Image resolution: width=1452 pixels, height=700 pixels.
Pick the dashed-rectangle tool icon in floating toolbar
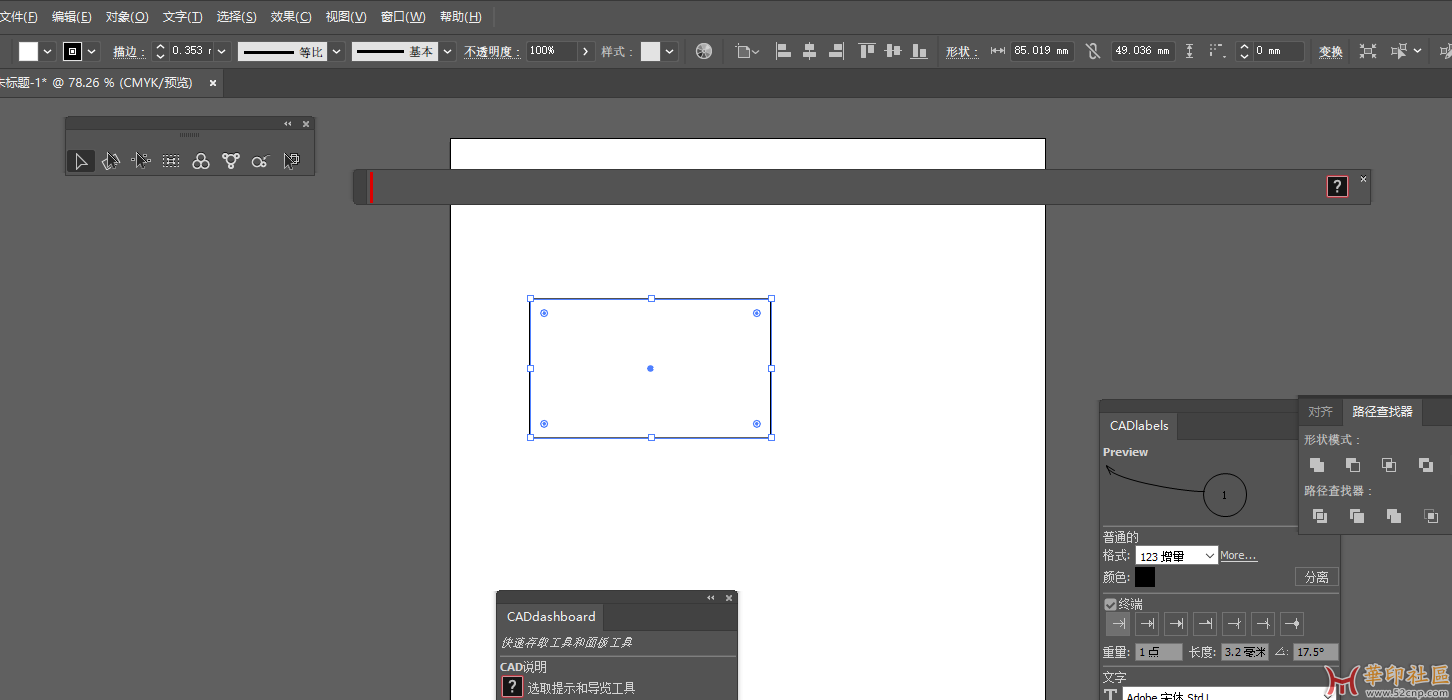click(171, 161)
